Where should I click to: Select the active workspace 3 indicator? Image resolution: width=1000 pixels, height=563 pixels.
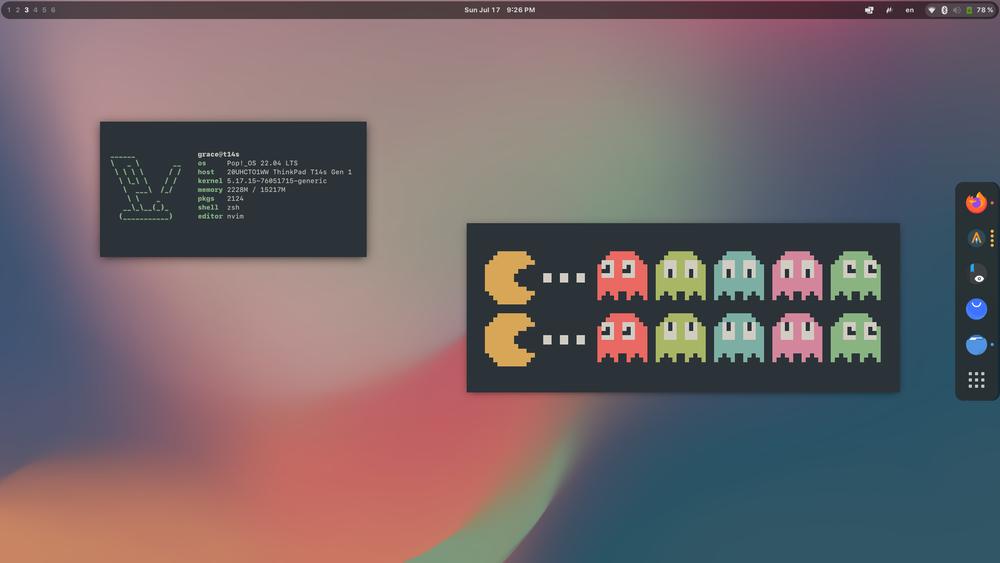click(x=26, y=10)
